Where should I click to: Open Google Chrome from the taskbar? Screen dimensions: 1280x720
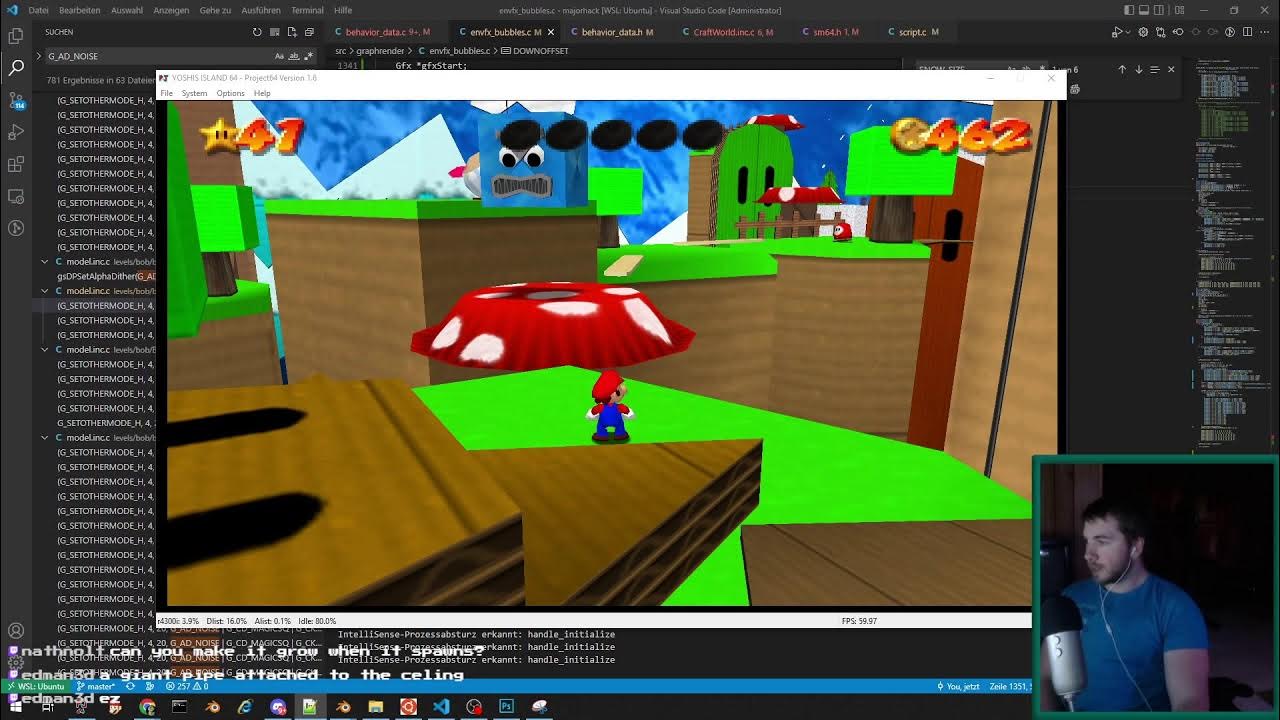147,707
